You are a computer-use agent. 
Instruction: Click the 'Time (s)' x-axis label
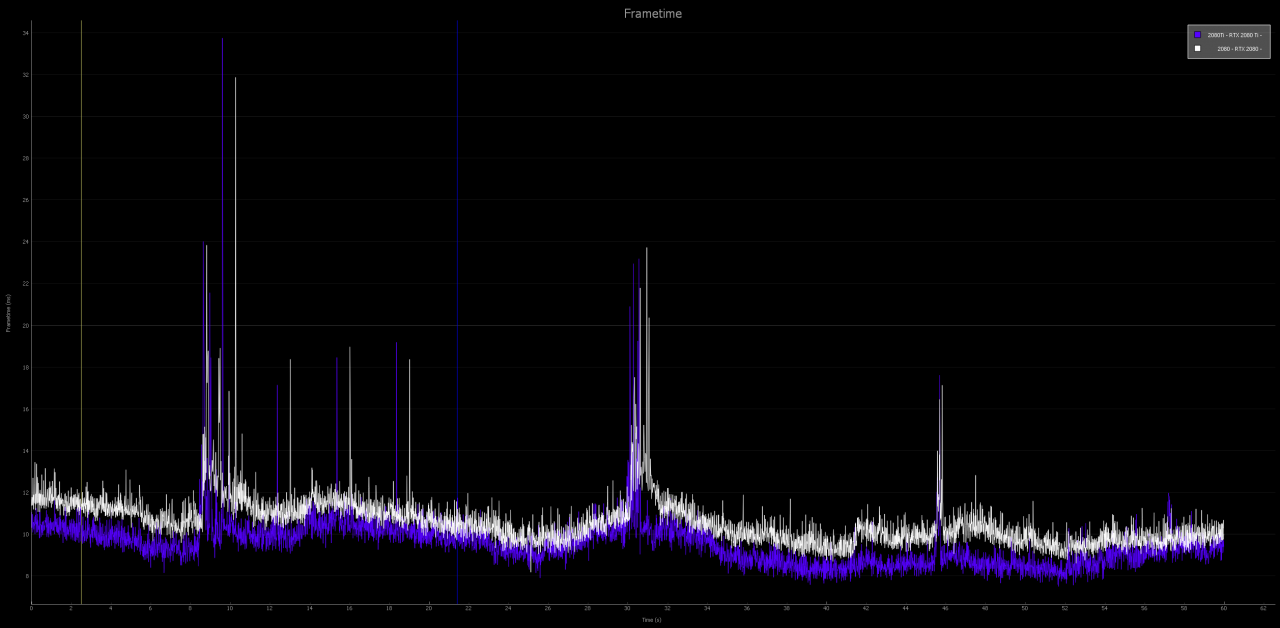point(651,620)
